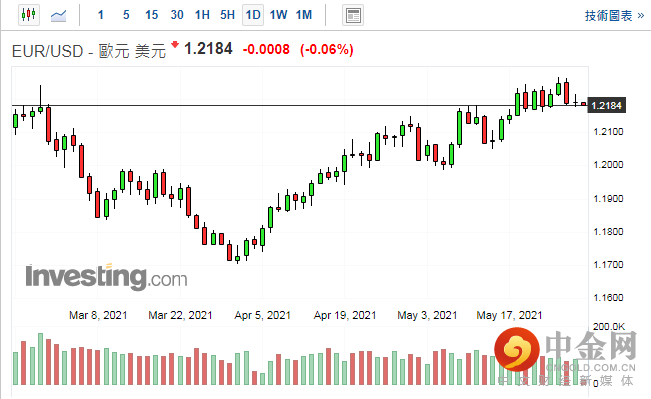
Task: Switch chart to 5H timeframe
Action: click(x=227, y=15)
